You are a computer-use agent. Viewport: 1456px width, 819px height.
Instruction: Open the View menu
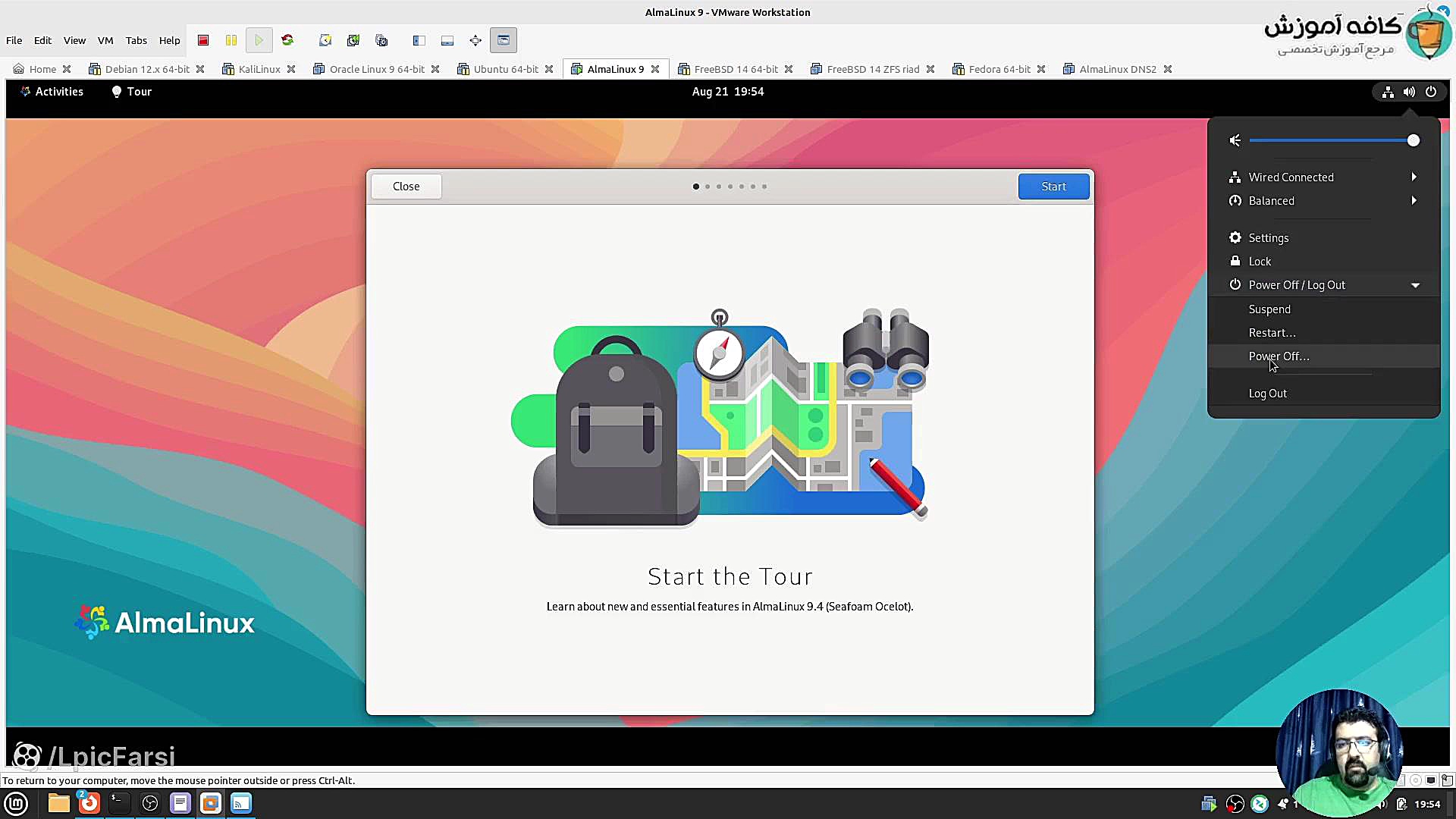tap(74, 40)
